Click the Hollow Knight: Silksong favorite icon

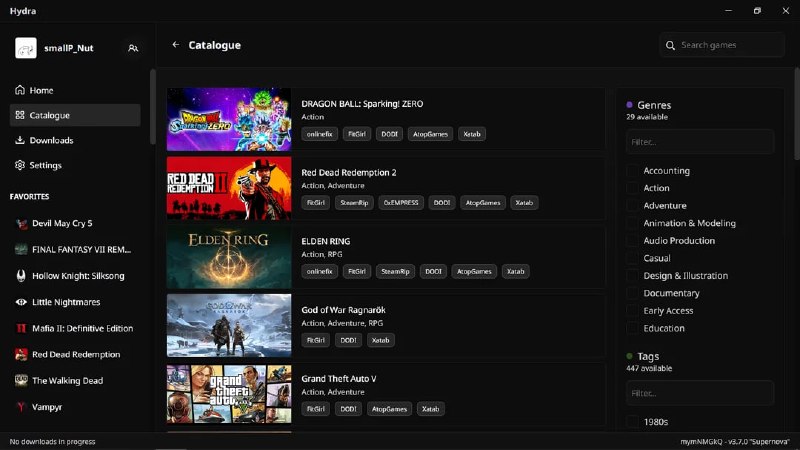pyautogui.click(x=21, y=276)
